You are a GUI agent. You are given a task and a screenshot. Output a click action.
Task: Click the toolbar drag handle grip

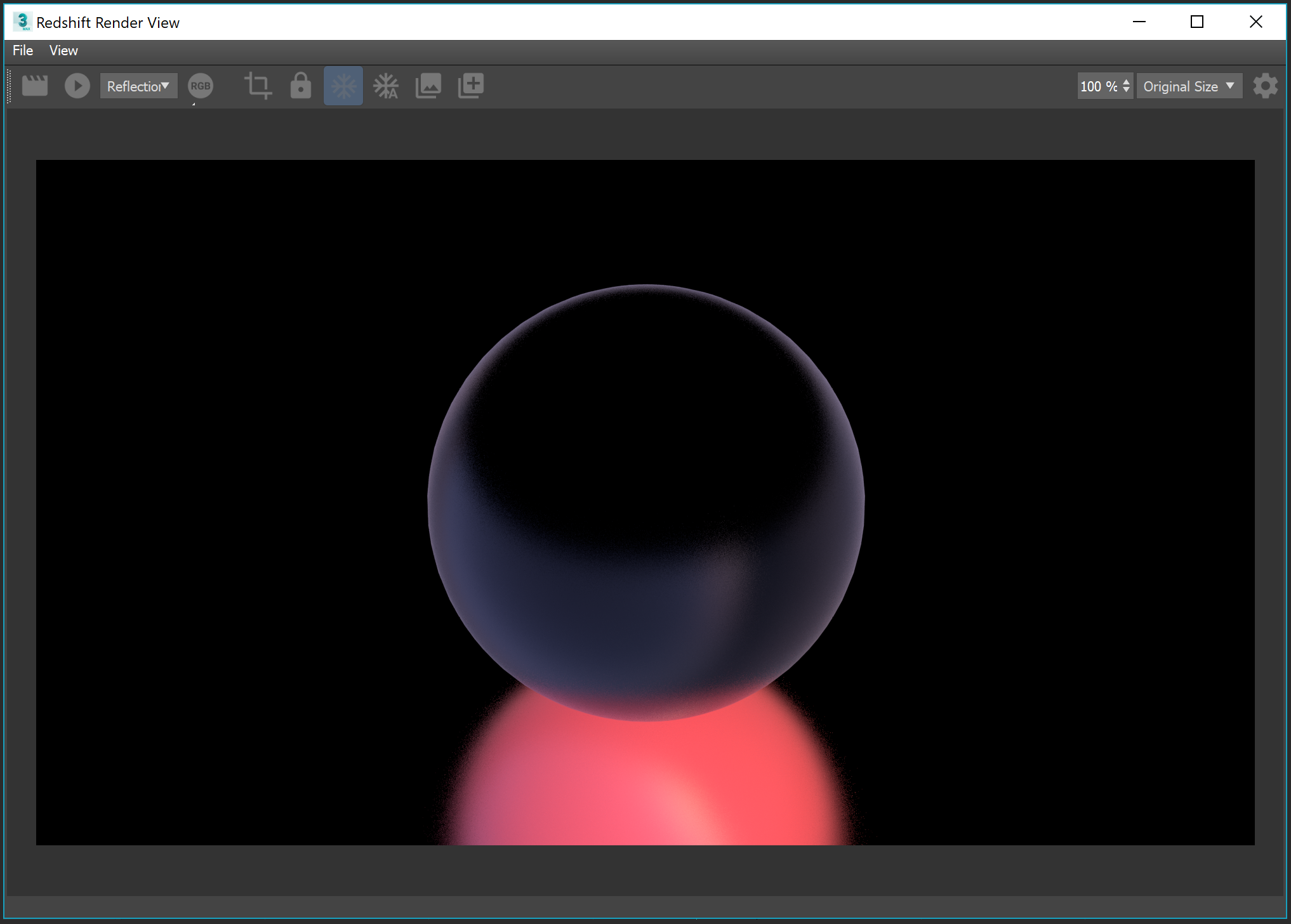pyautogui.click(x=9, y=86)
